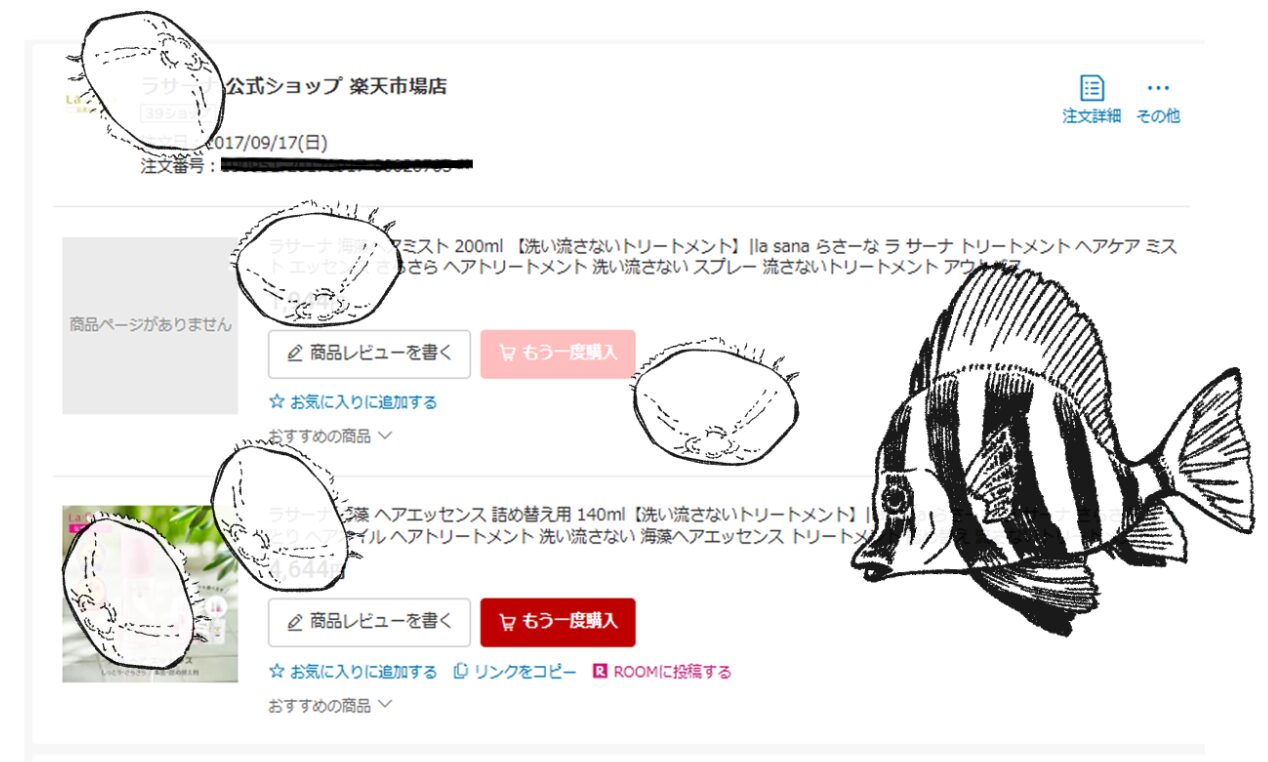Open the ヘアミスト 200ml product title link

coord(723,256)
